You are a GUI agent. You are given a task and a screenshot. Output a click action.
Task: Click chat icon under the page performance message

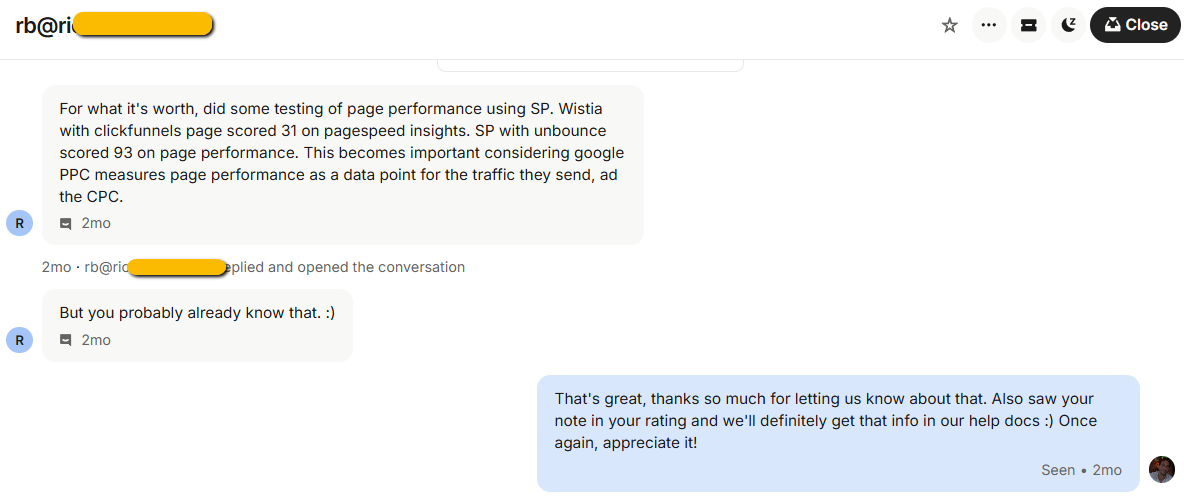pyautogui.click(x=66, y=224)
